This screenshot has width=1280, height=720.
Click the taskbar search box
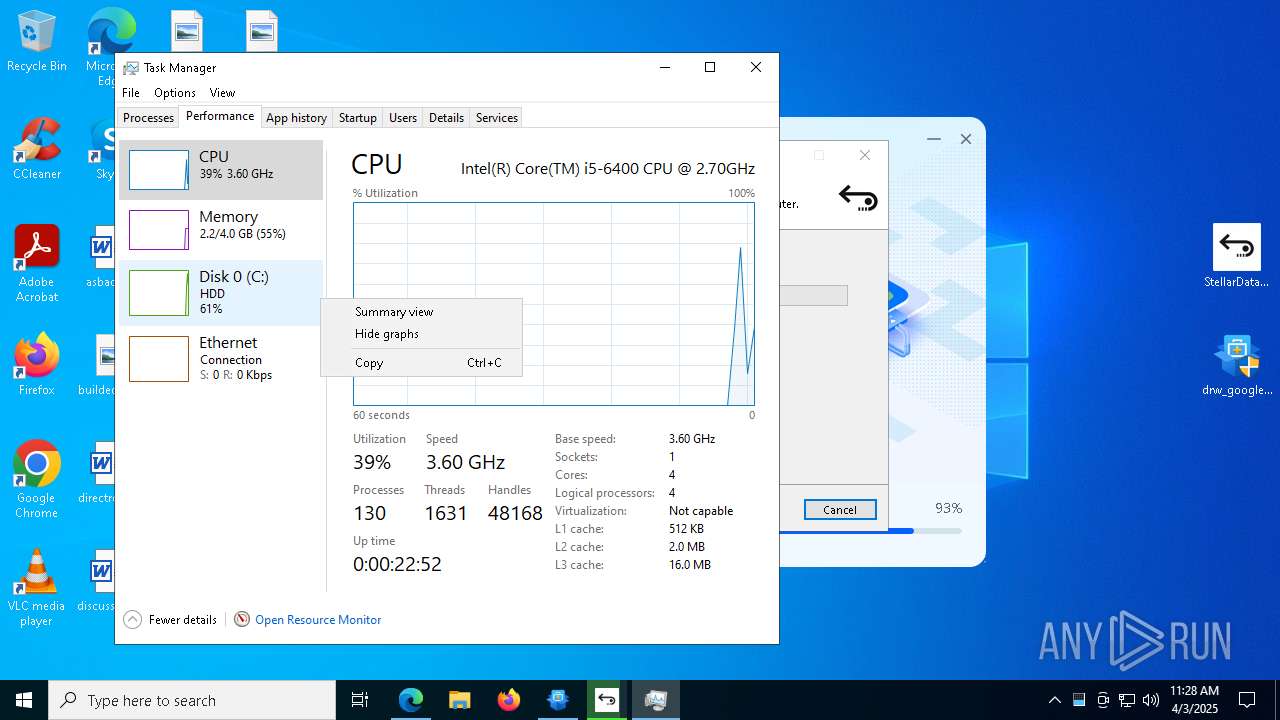(192, 700)
